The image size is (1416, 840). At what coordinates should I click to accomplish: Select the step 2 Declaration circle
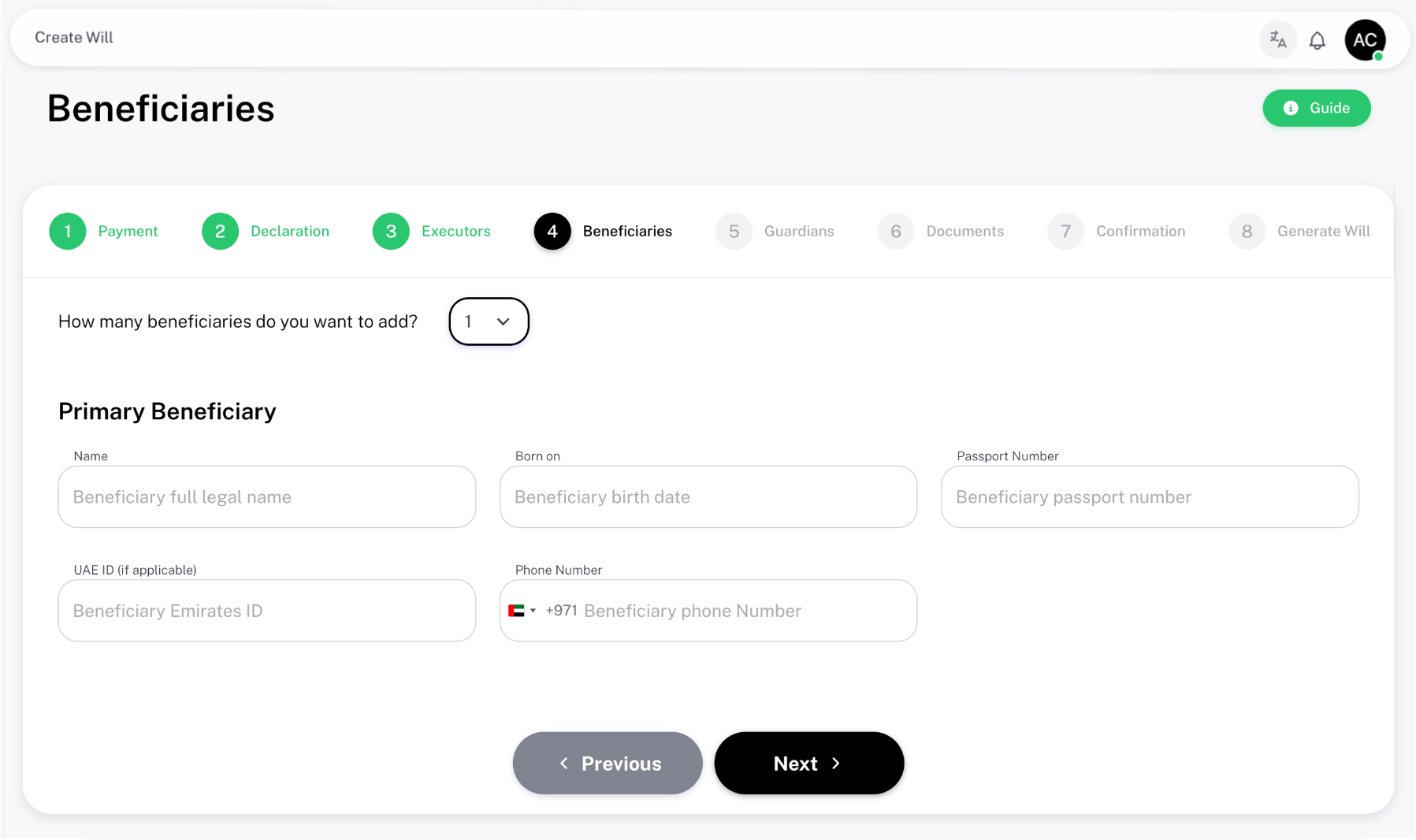point(221,232)
